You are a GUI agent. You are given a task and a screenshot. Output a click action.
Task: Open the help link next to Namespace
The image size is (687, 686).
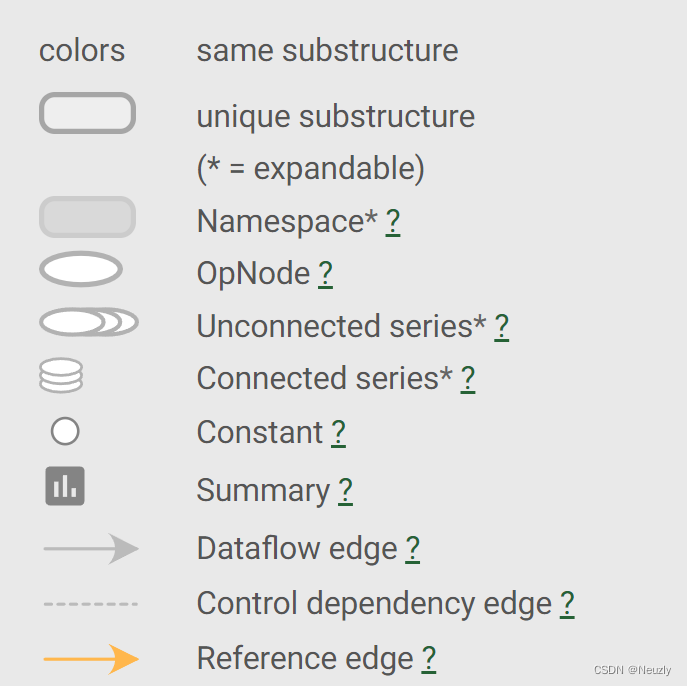point(393,221)
